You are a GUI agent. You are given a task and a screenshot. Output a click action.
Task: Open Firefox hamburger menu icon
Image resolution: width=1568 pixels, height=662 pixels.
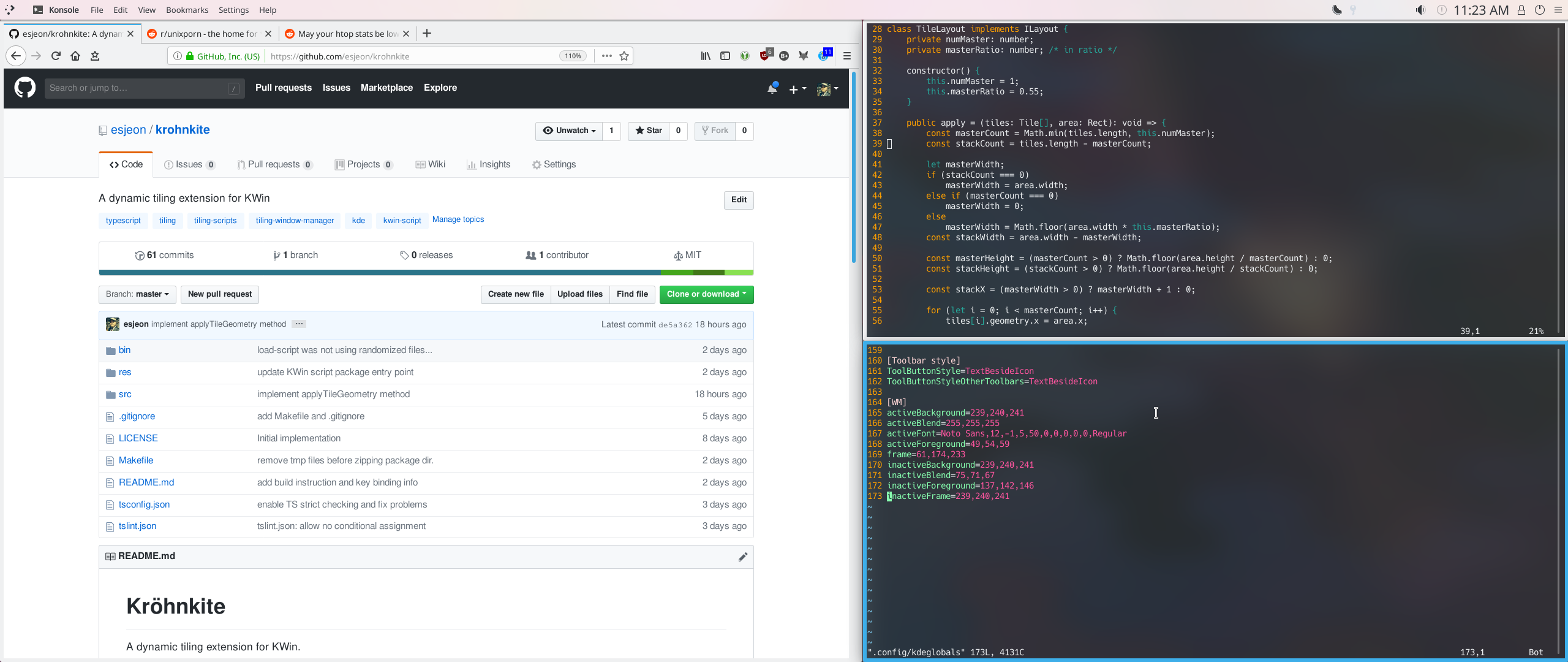(847, 56)
